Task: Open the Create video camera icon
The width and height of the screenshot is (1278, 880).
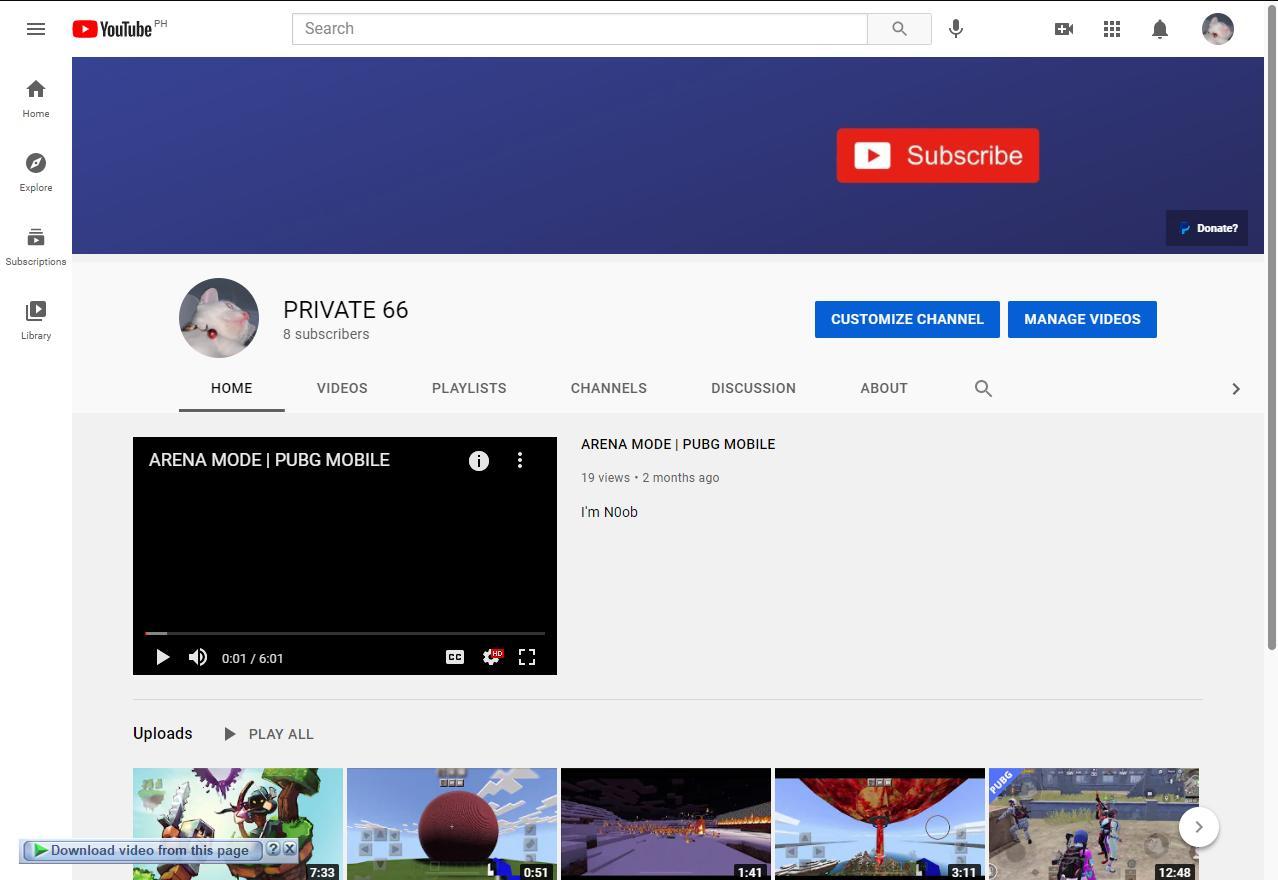Action: (1064, 29)
